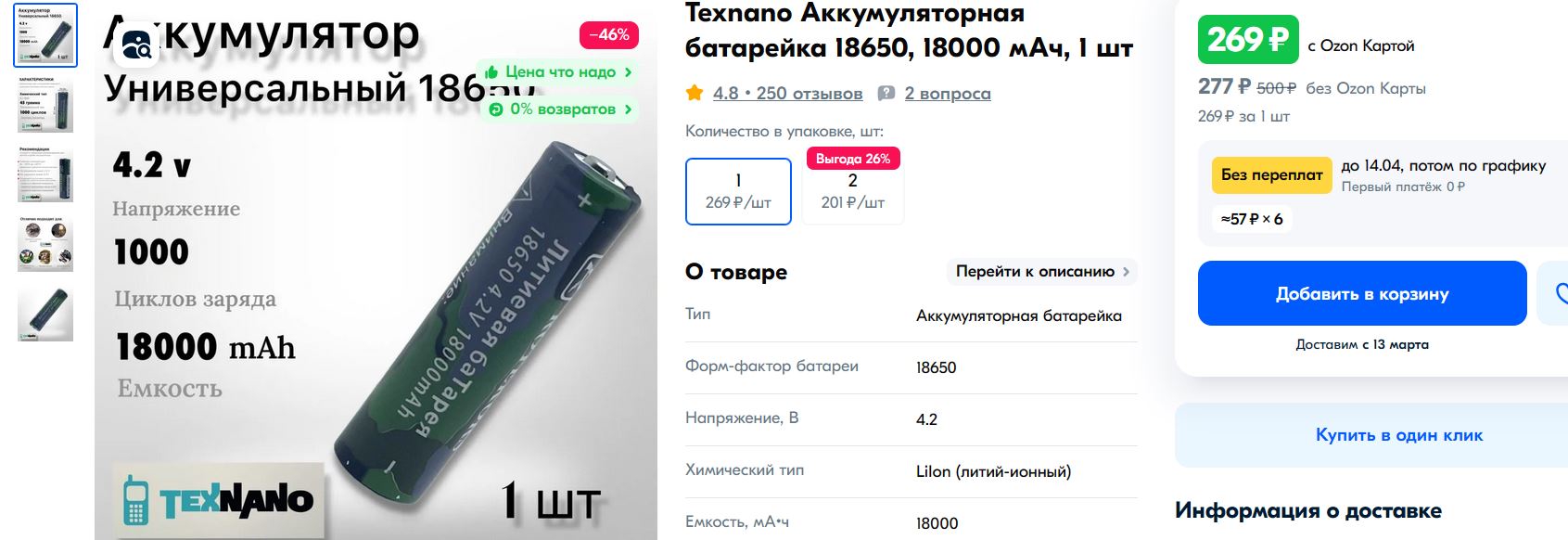Open the visual search icon on product image
Viewport: 1568px width, 540px height.
pyautogui.click(x=136, y=44)
